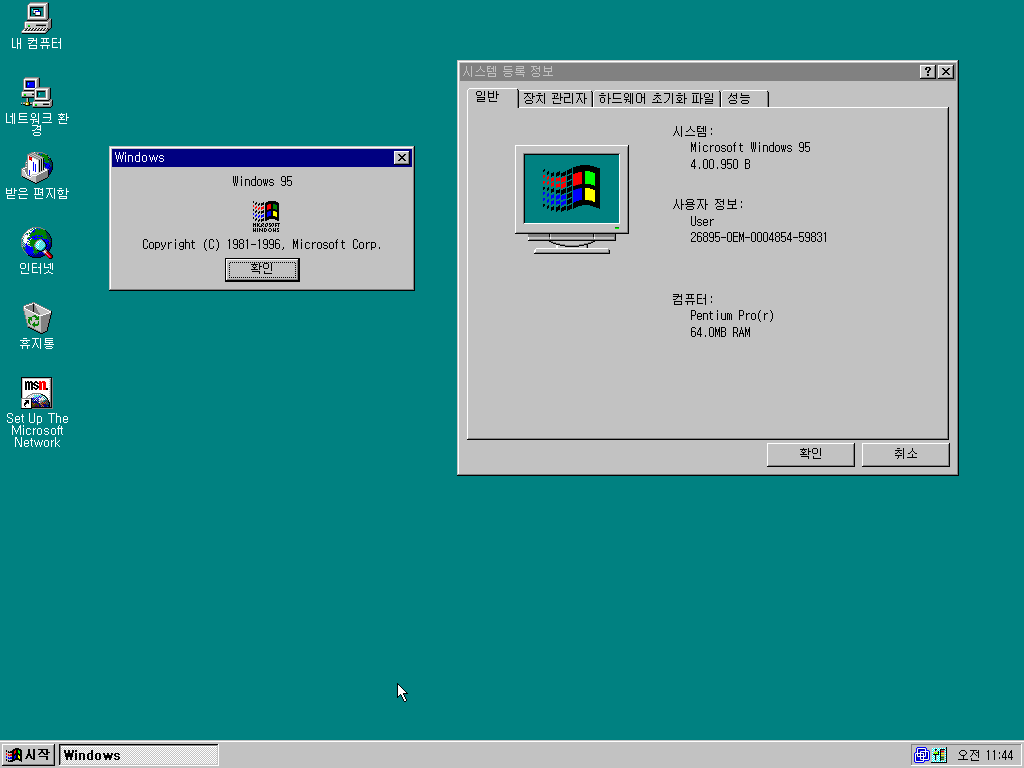The image size is (1024, 768).
Task: Click the 'Microsoft Windows 95' text
Action: click(750, 148)
